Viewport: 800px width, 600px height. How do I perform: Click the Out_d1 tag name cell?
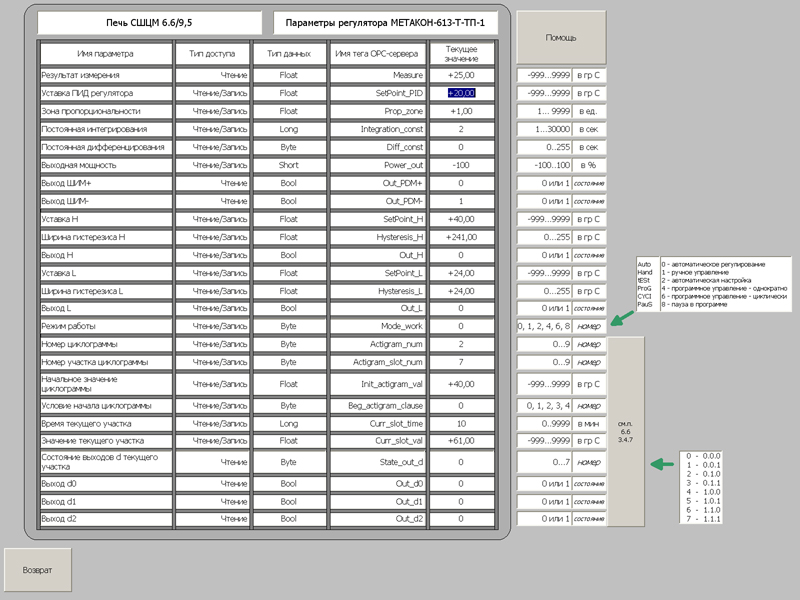click(x=377, y=502)
